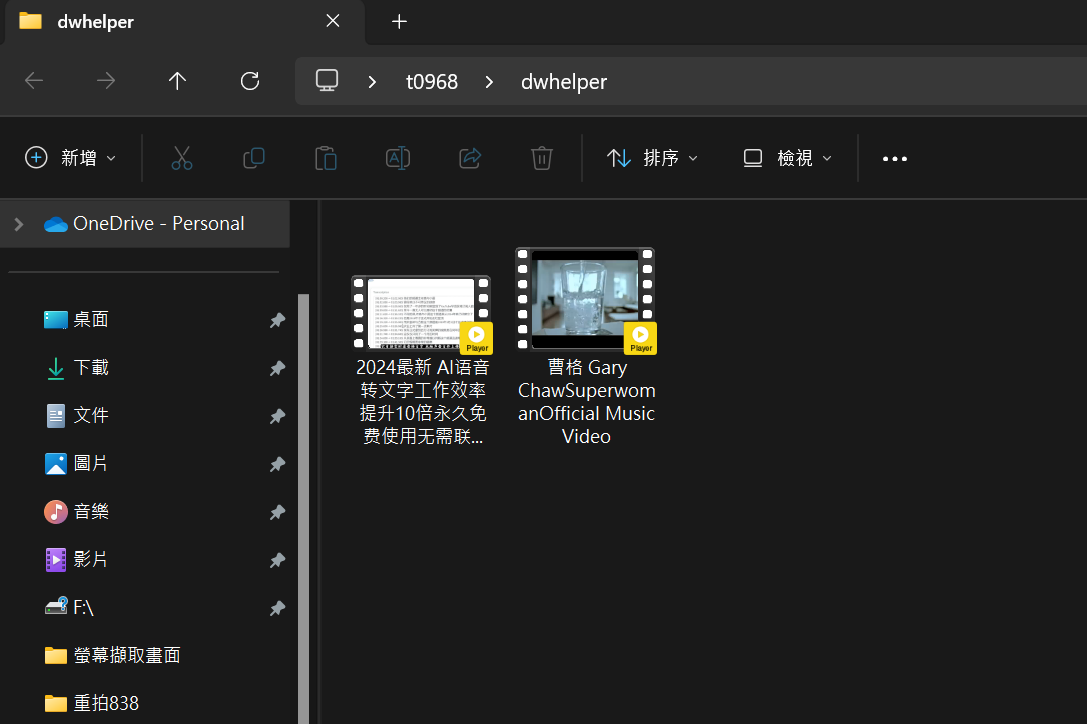Click the pin icon beside F:\
Screen dimensions: 1087x724
point(277,607)
